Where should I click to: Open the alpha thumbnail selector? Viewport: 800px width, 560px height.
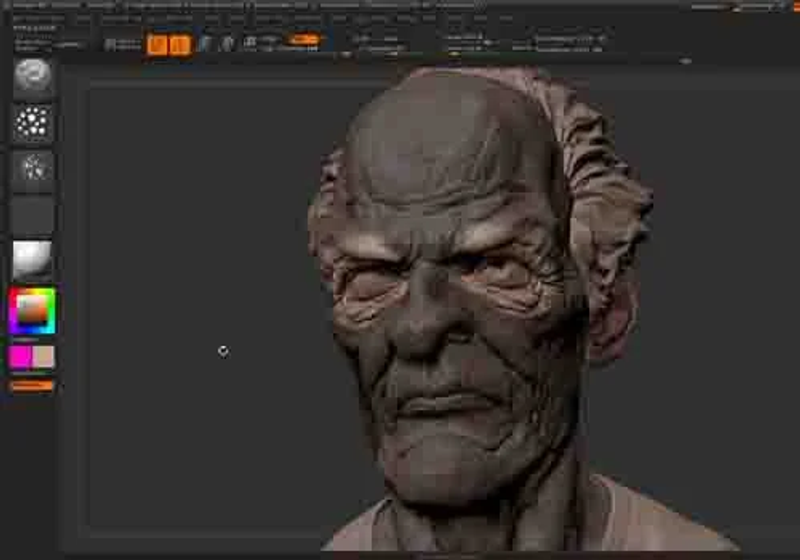(x=32, y=168)
